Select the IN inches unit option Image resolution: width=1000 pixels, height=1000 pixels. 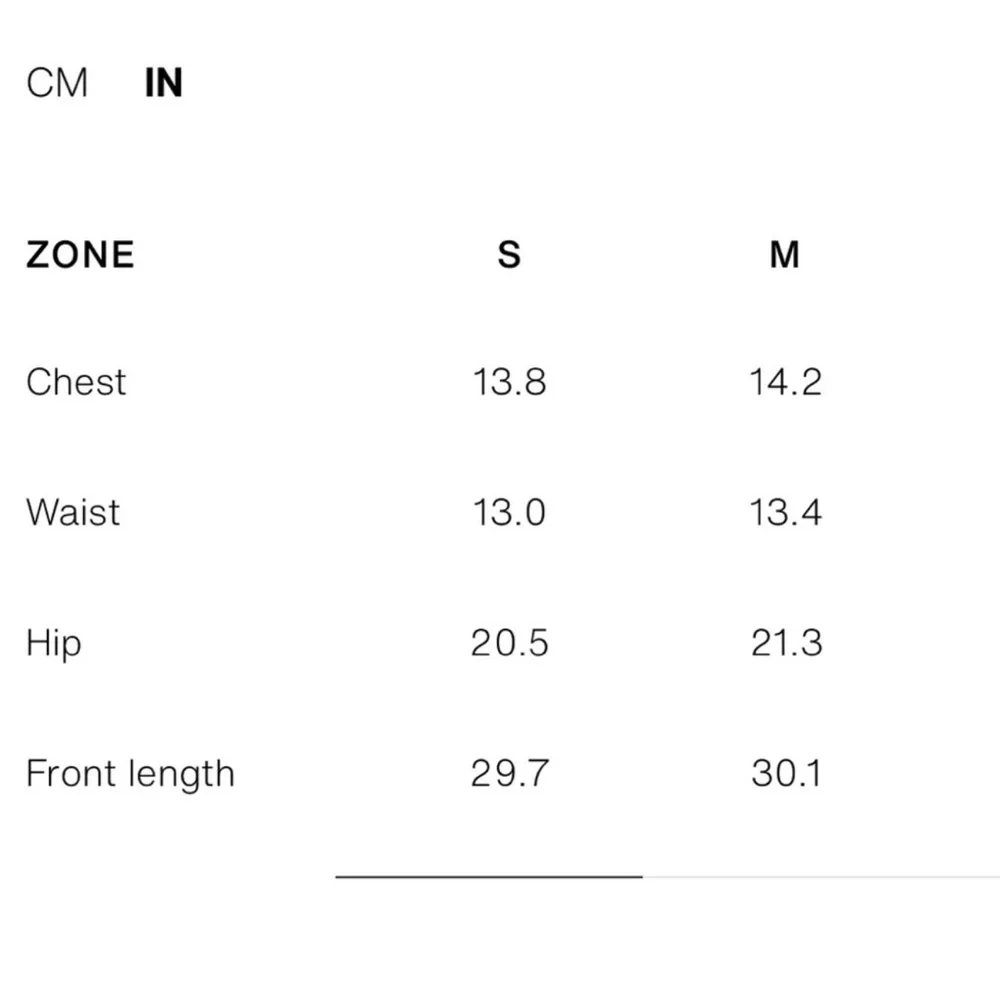click(x=164, y=83)
